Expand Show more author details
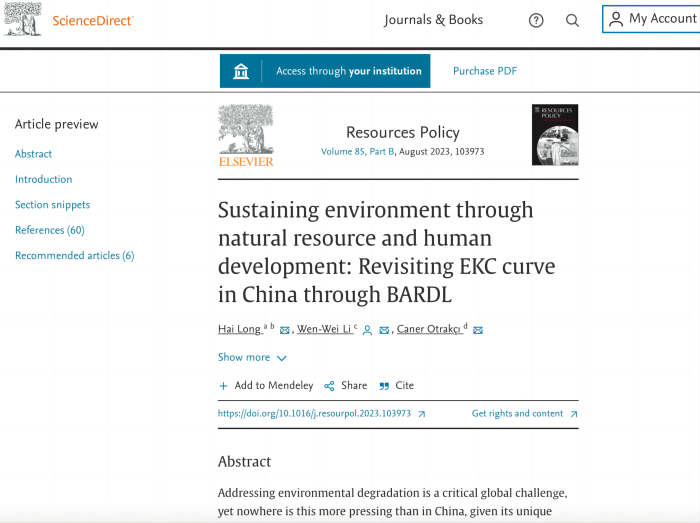This screenshot has width=700, height=523. 252,358
